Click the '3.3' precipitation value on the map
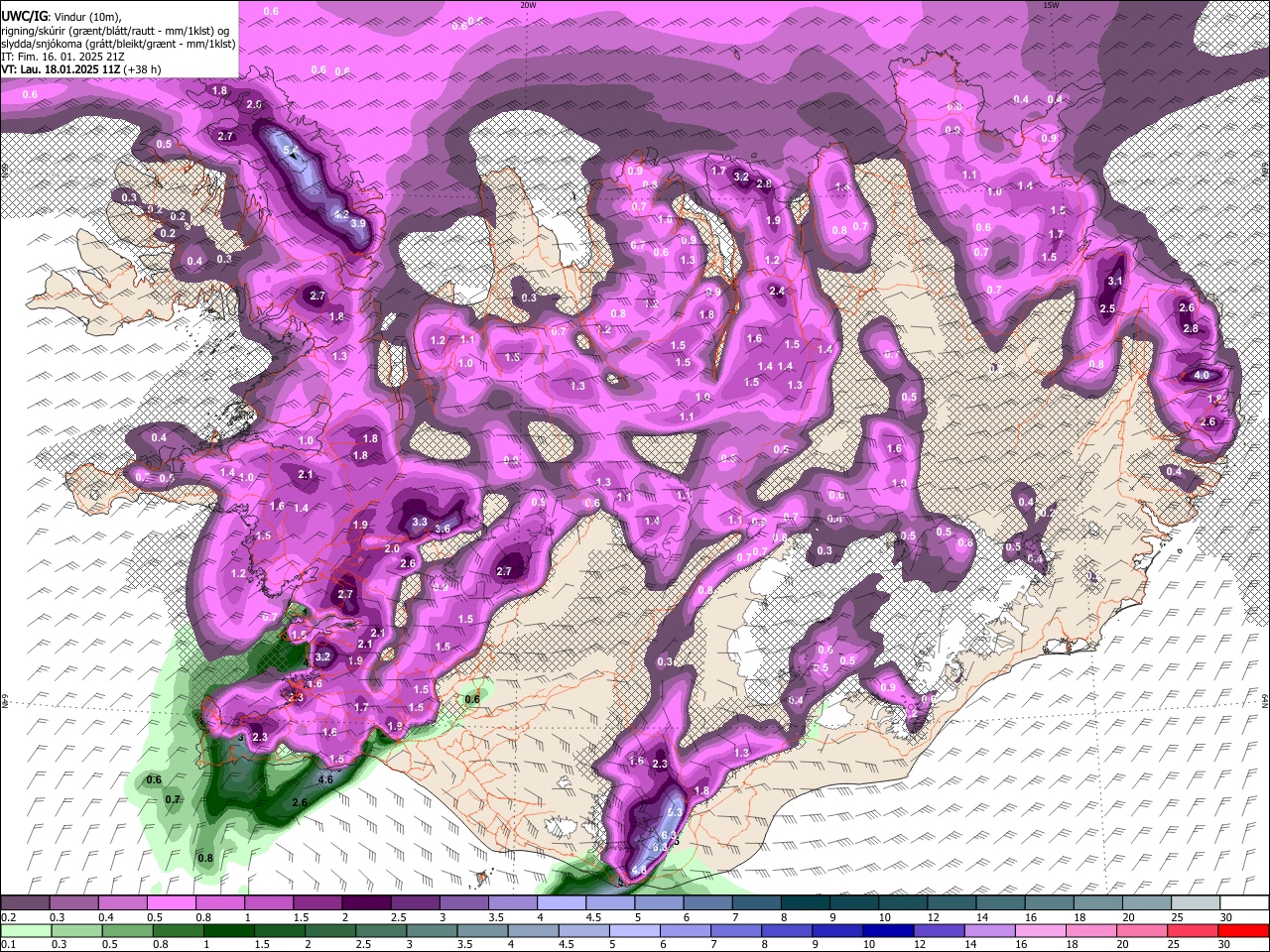 pos(419,523)
